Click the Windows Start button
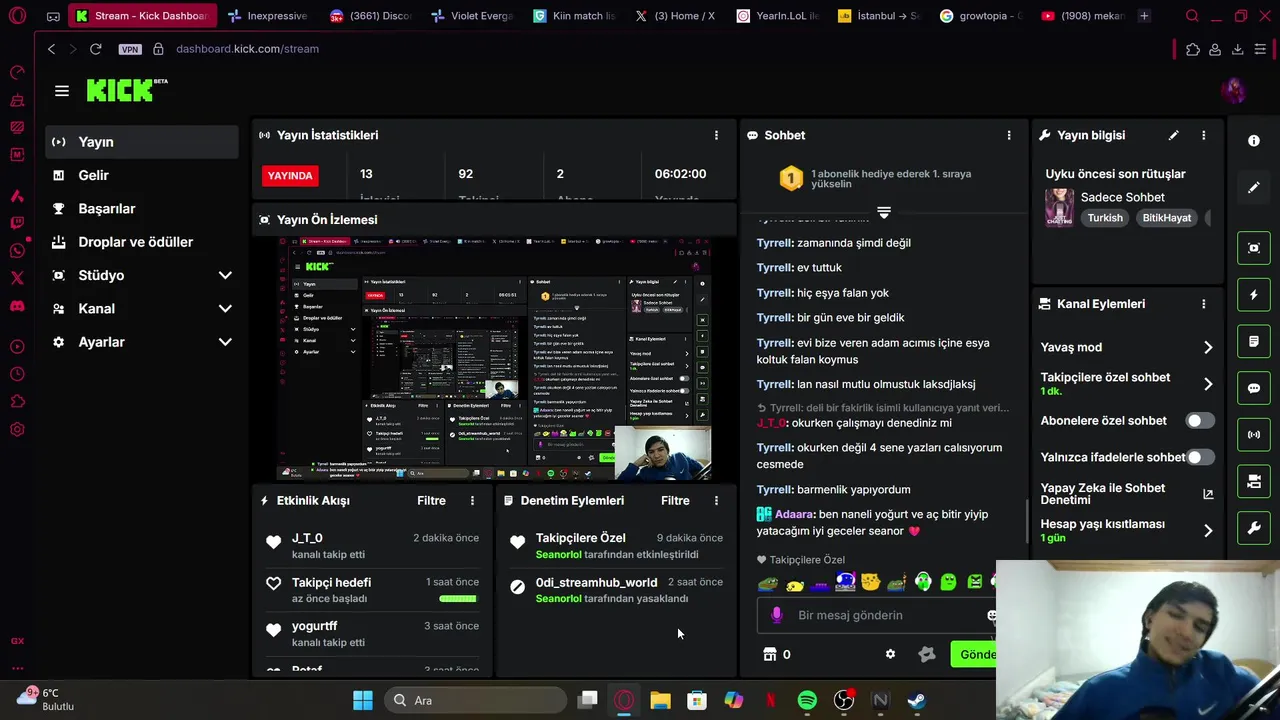The height and width of the screenshot is (720, 1280). 363,700
